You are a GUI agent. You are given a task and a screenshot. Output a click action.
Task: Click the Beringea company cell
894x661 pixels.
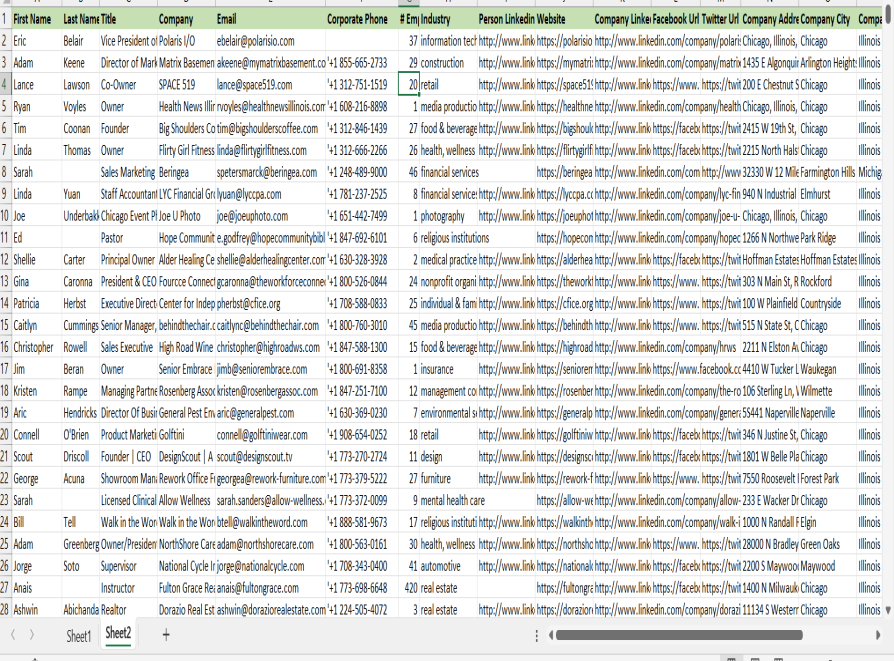click(186, 172)
